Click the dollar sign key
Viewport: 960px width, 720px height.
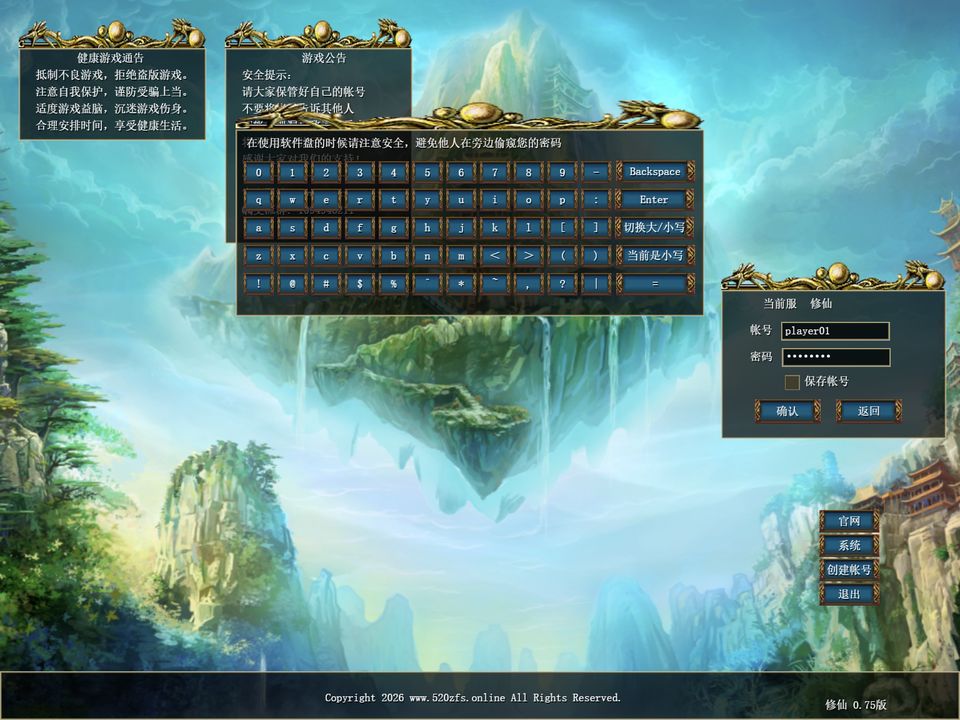[x=359, y=283]
